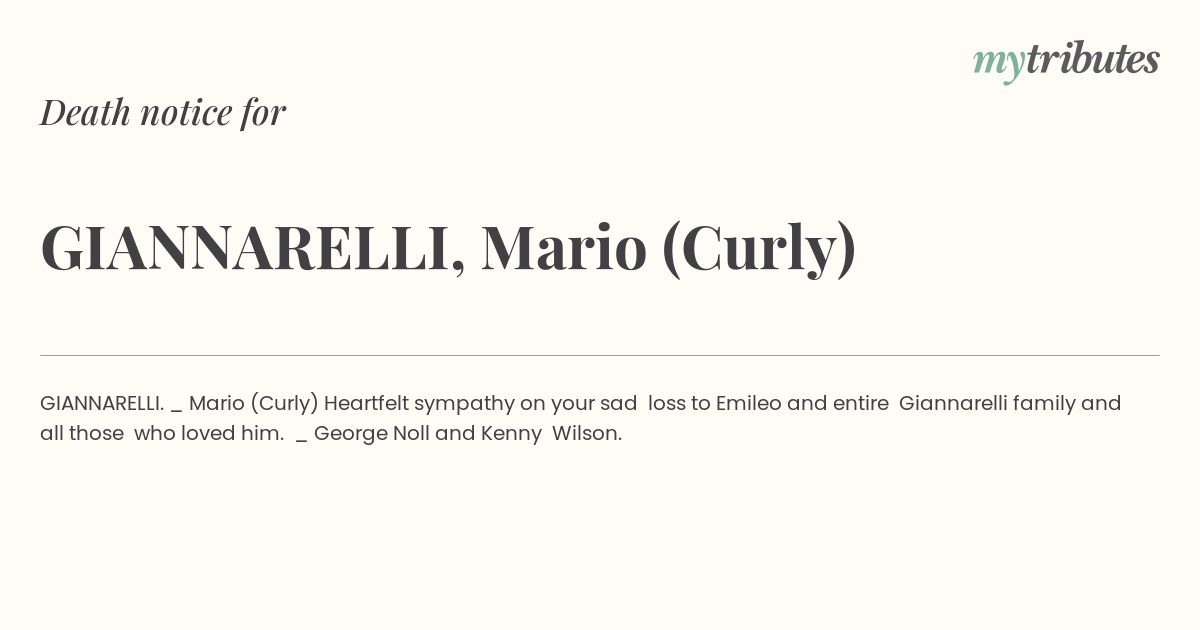Click "GIANNARELLI." at the start of the notice
This screenshot has width=1200, height=630.
(x=102, y=403)
